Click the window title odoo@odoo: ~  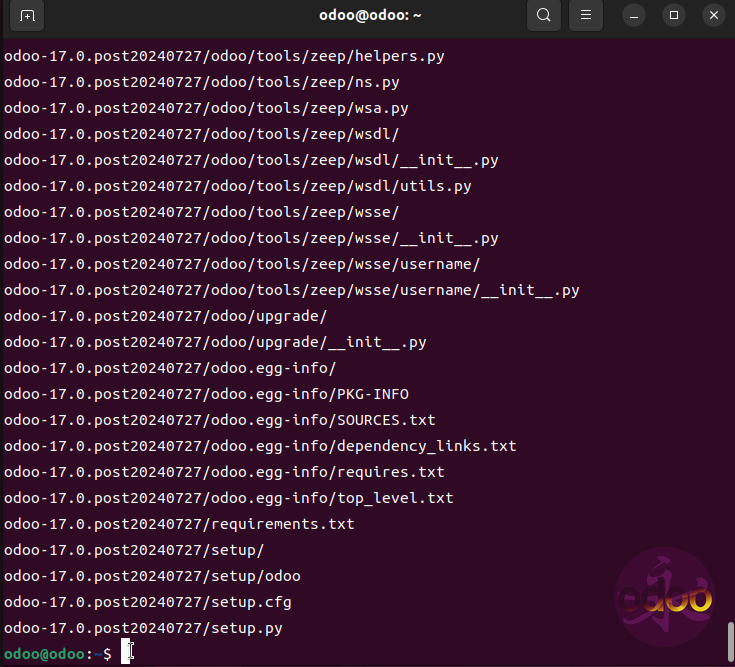[367, 15]
